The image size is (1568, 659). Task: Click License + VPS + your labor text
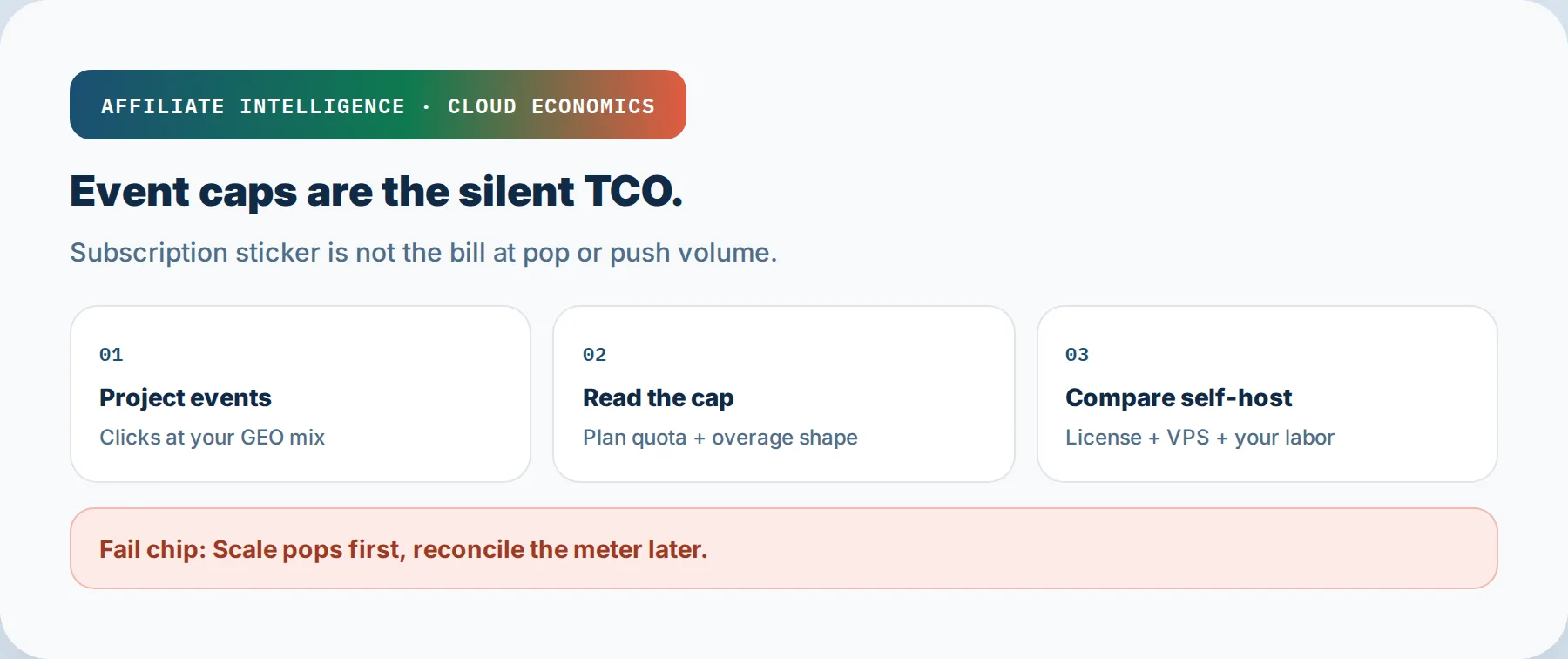pos(1200,438)
